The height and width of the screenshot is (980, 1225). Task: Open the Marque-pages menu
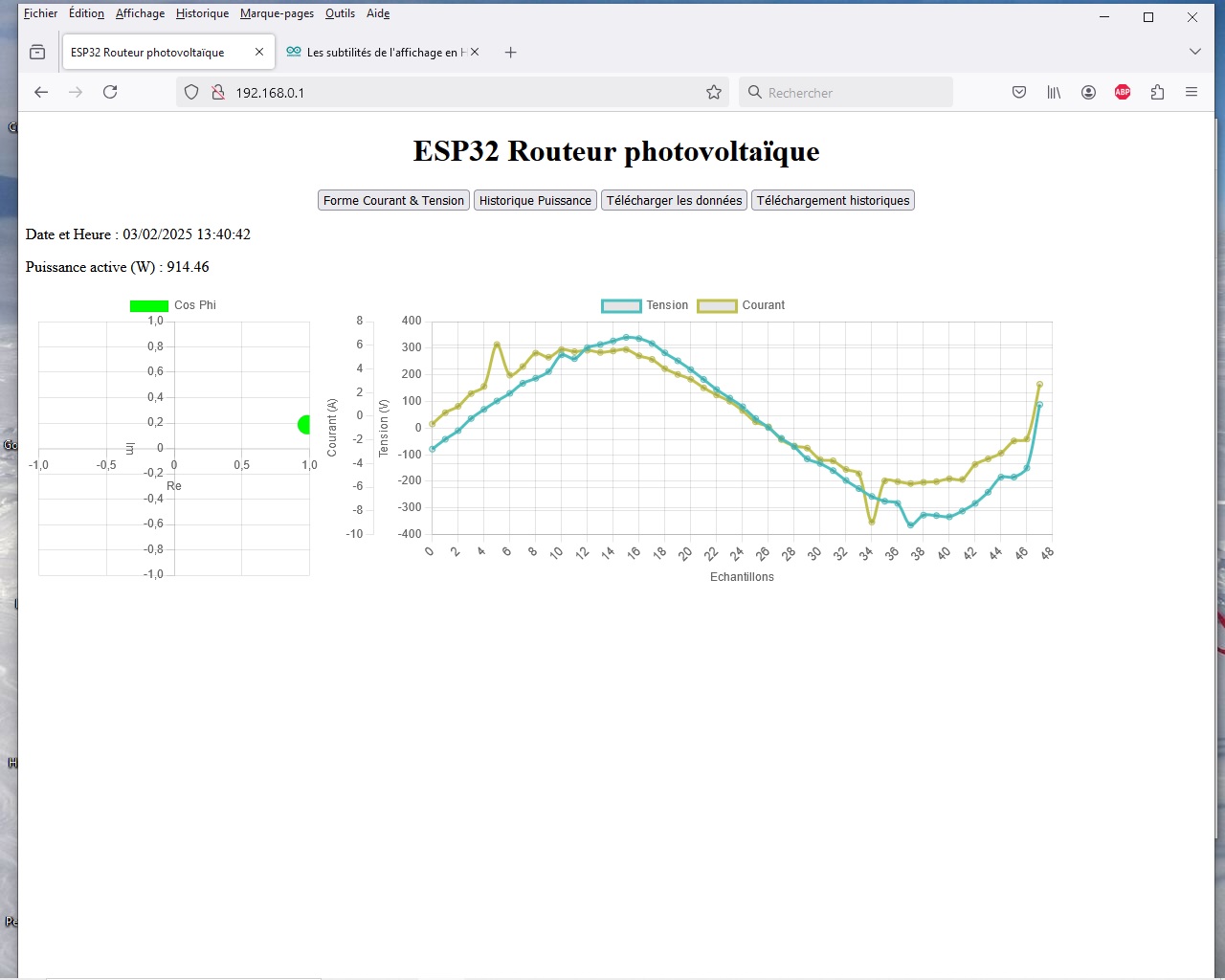click(277, 13)
